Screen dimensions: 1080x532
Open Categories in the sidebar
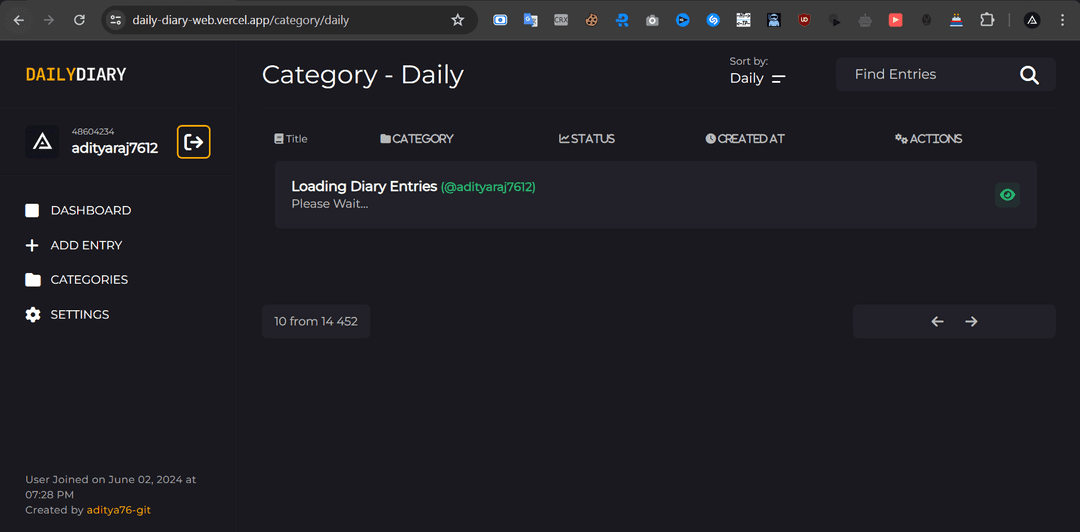[x=89, y=280]
